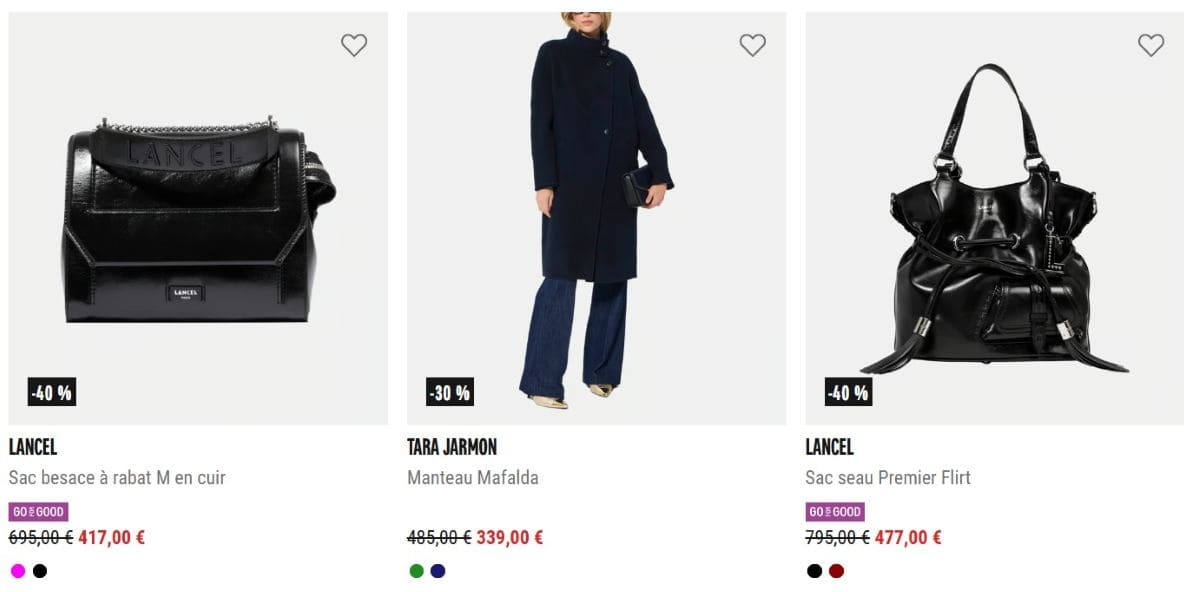The width and height of the screenshot is (1200, 592).
Task: Select the dark red variant of Premier Flirt
Action: point(836,571)
